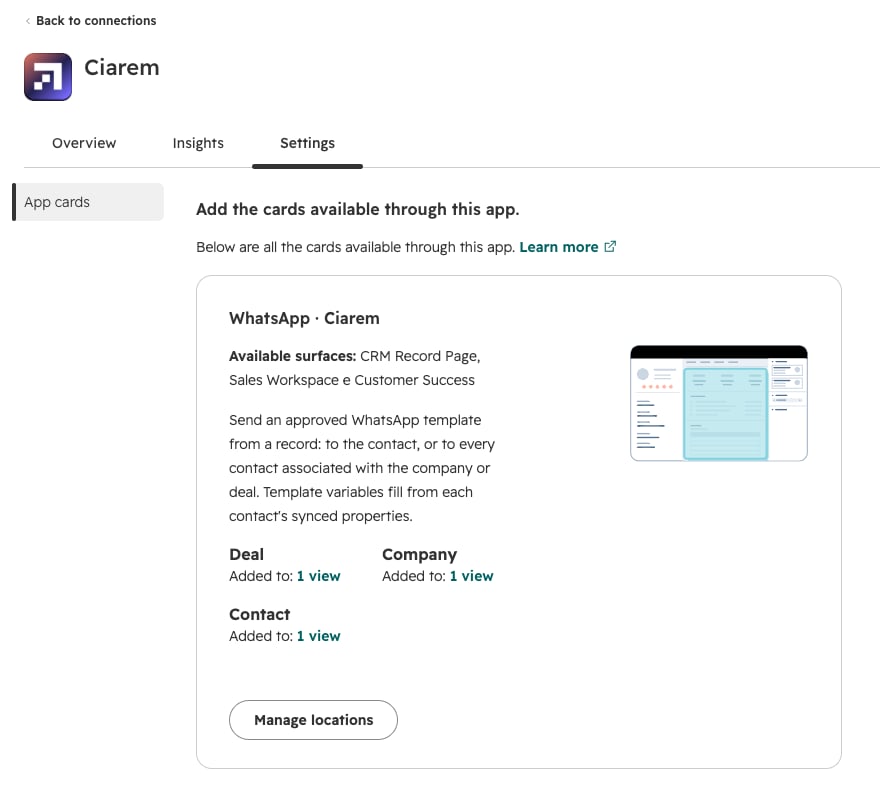Viewport: 880px width, 794px height.
Task: Click the Available surfaces label
Action: coord(292,356)
